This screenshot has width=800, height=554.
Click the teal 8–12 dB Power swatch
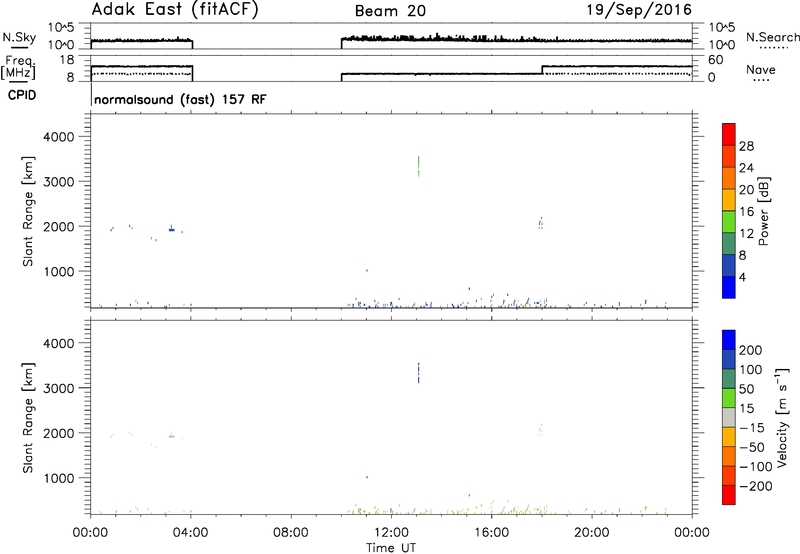(x=729, y=244)
